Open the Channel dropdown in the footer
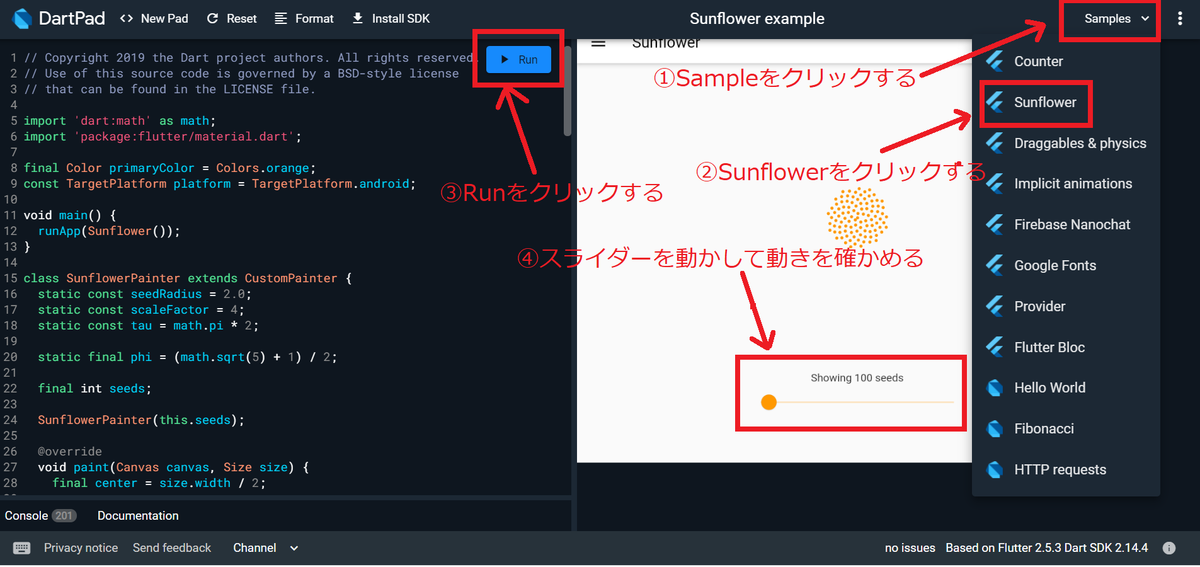Image resolution: width=1200 pixels, height=567 pixels. point(266,548)
